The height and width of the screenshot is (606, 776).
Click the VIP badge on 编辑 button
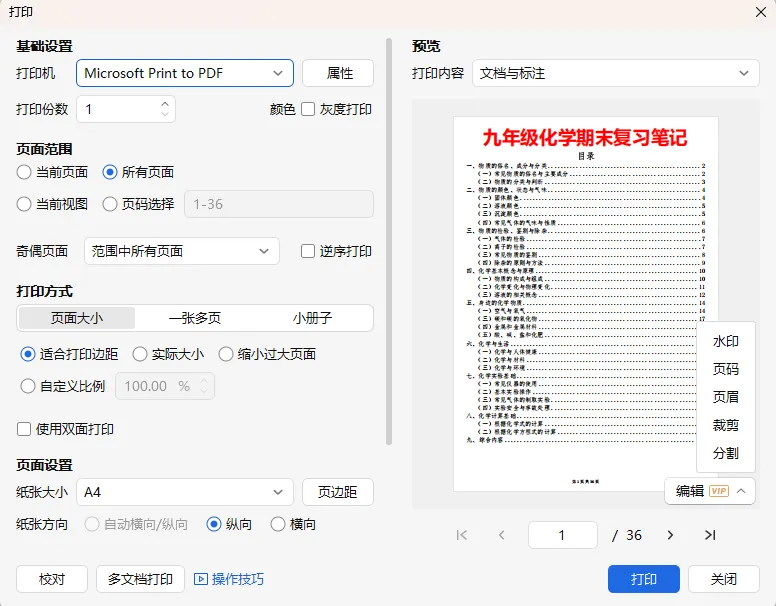click(x=719, y=491)
